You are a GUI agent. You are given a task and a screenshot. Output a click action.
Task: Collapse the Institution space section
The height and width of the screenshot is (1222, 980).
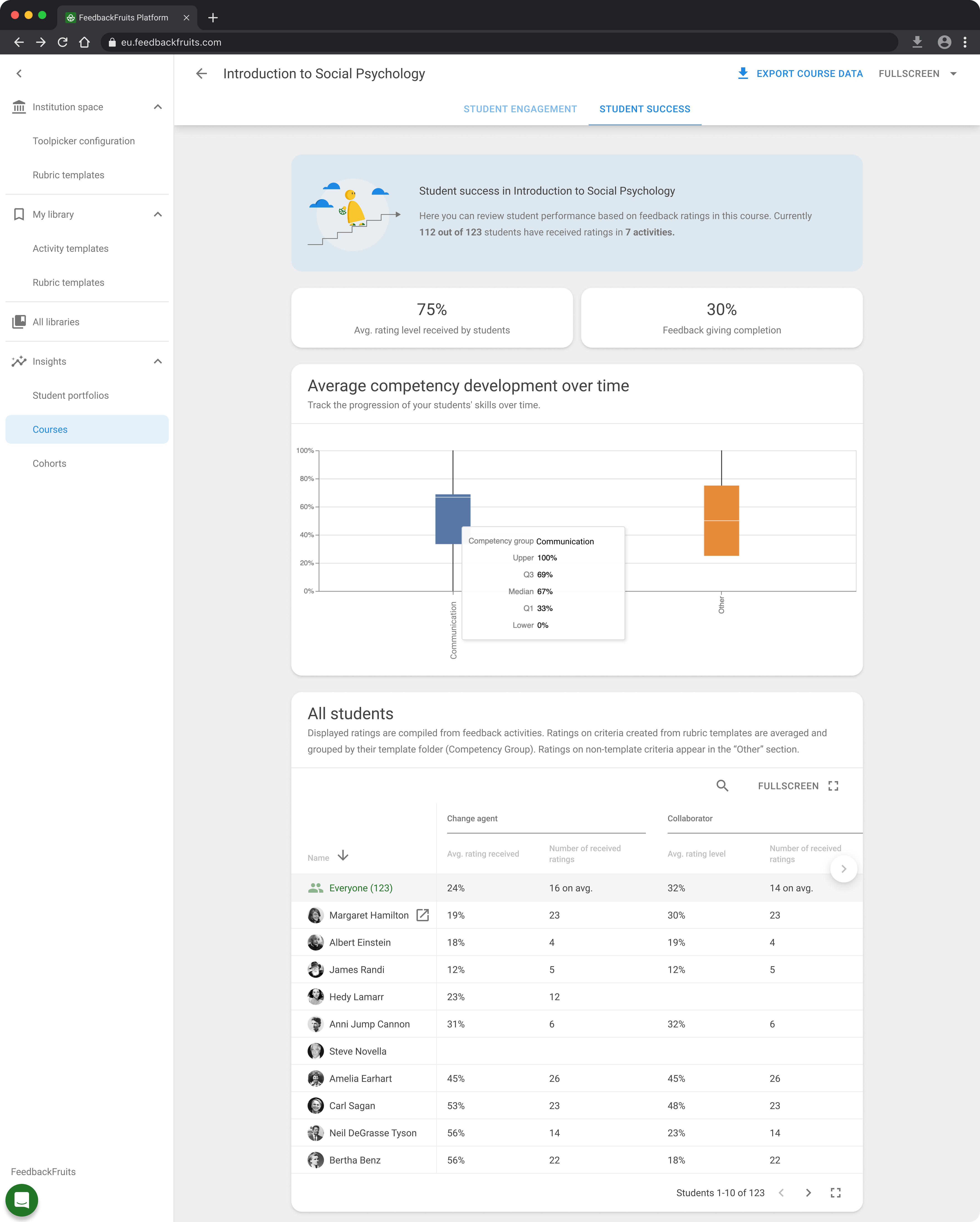[158, 107]
